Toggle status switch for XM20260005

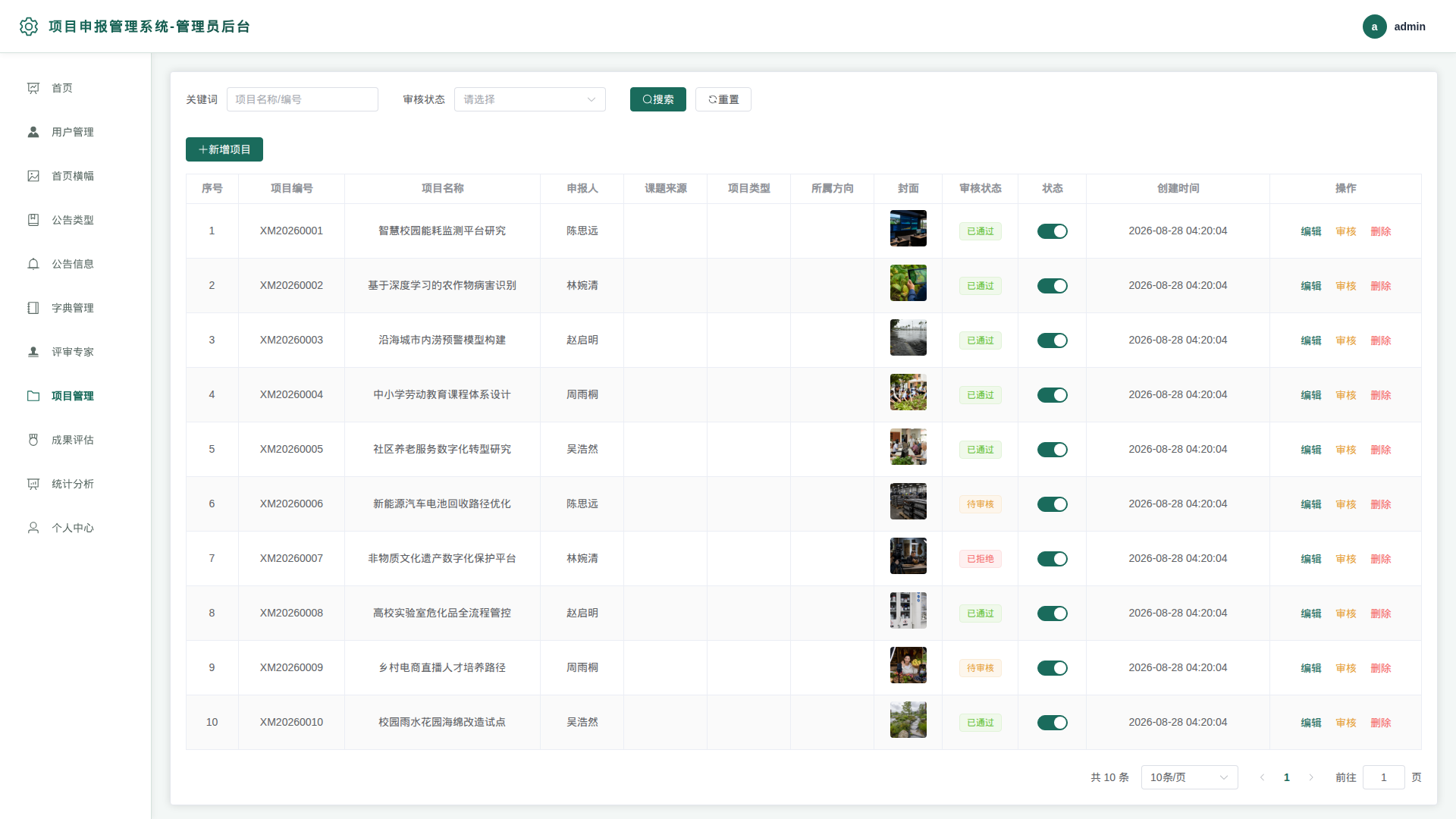1052,450
